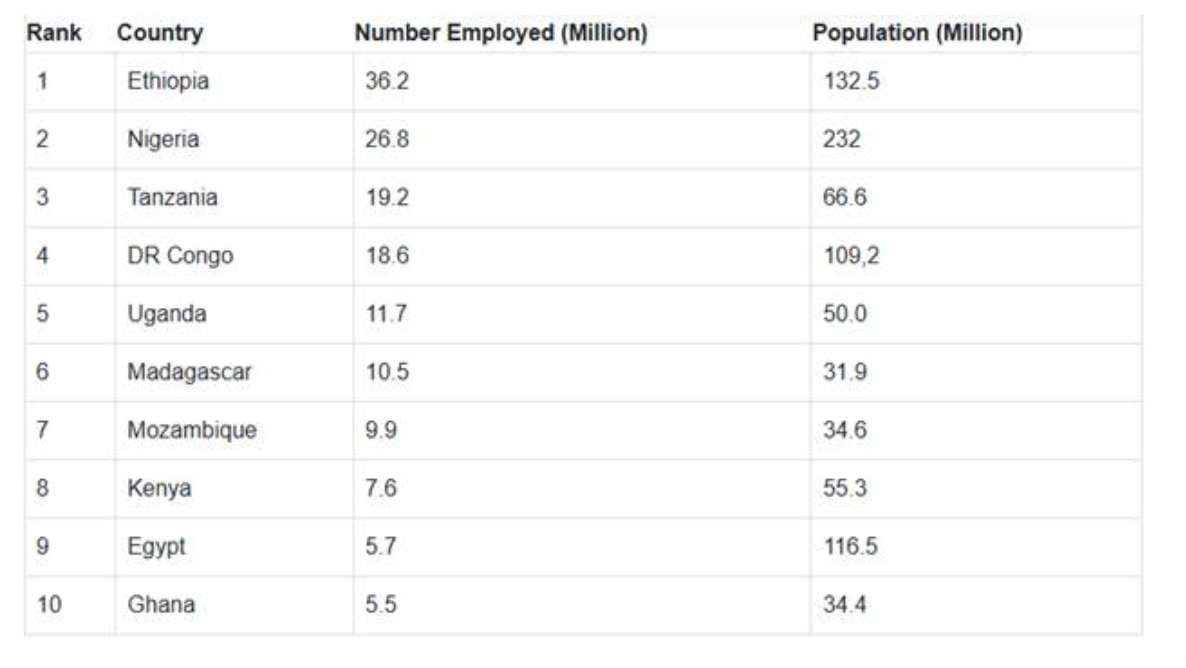The height and width of the screenshot is (668, 1186).
Task: Click the Number Employed (Million) header
Action: (x=501, y=33)
